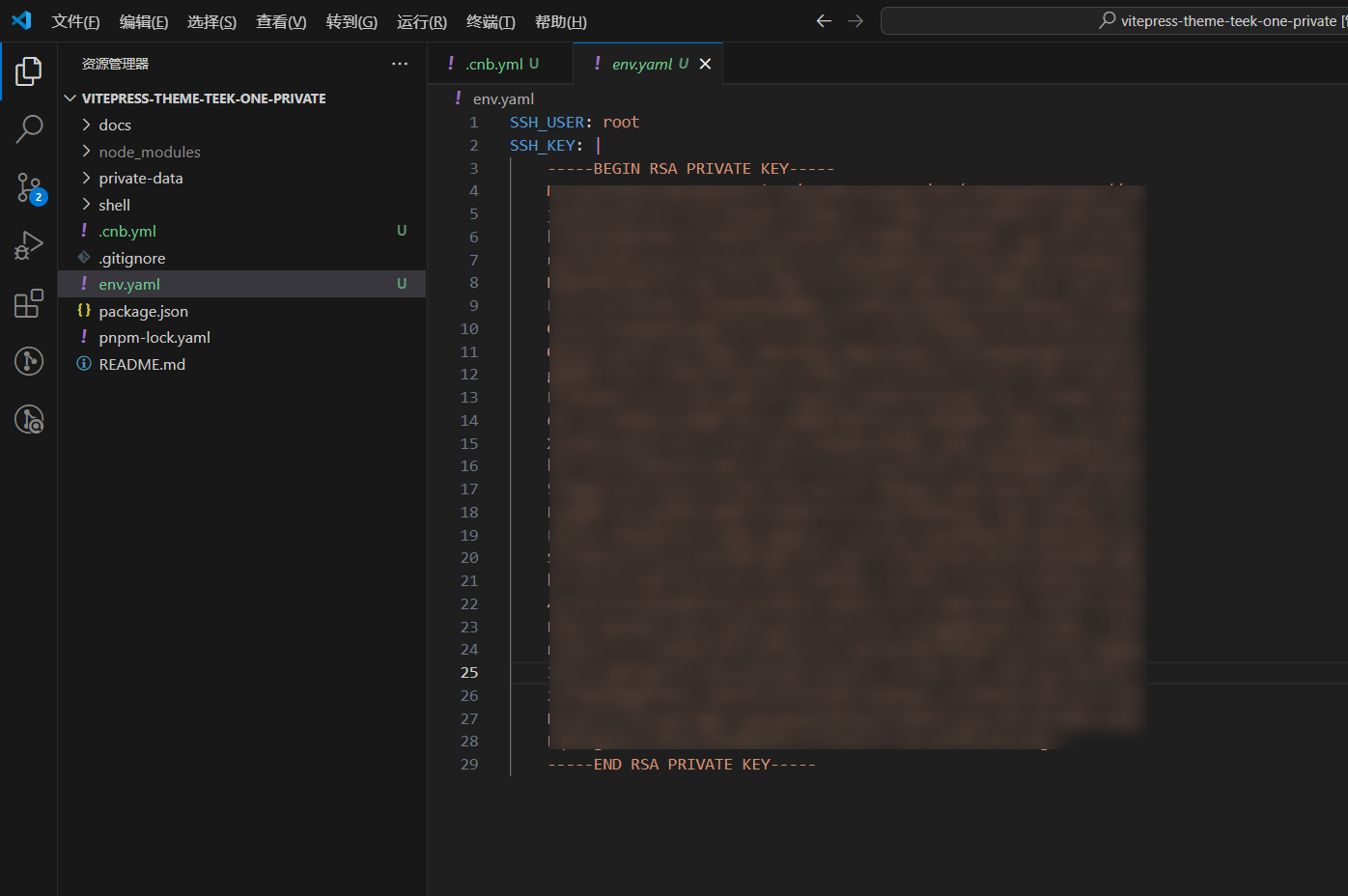
Task: Click the VS Code logo icon
Action: (x=21, y=20)
